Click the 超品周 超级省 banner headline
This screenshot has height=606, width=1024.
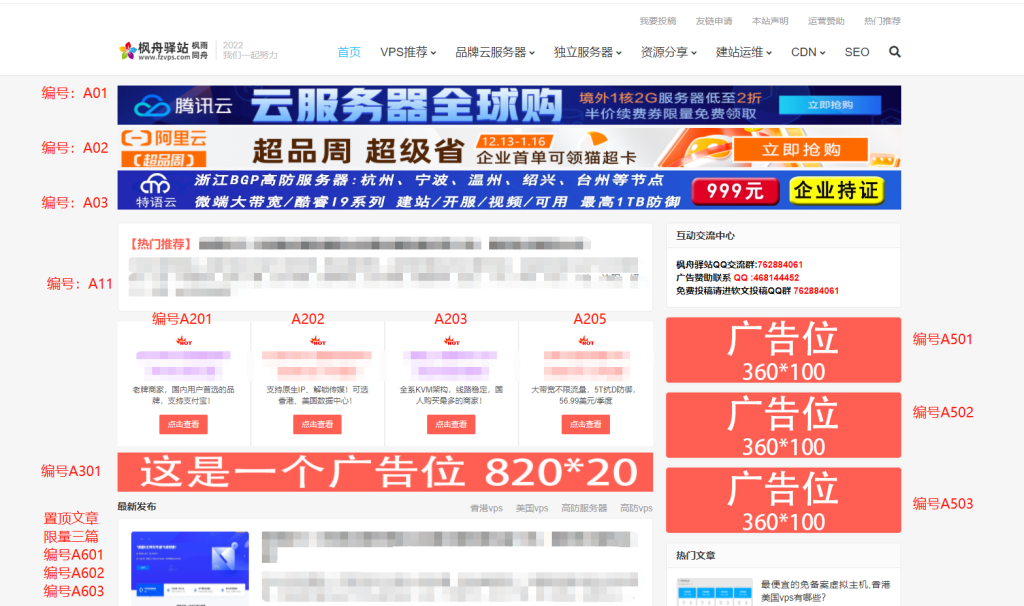(x=358, y=151)
